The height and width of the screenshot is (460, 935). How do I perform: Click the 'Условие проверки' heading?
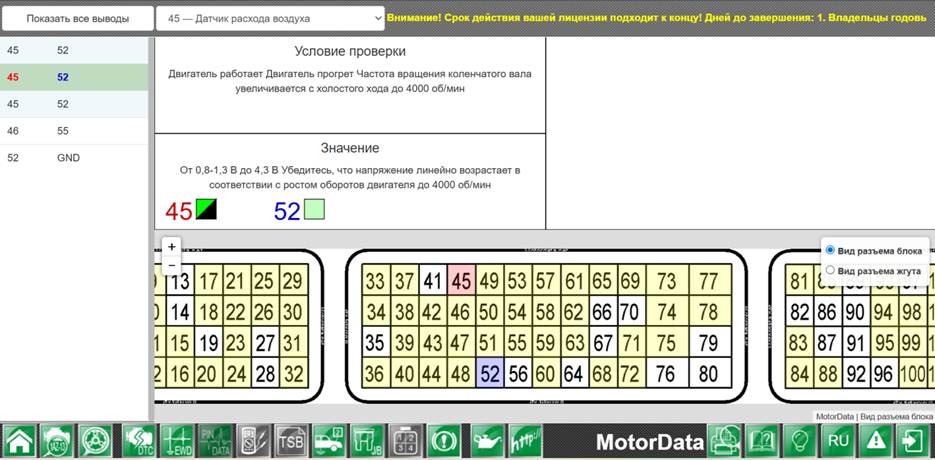click(x=350, y=52)
